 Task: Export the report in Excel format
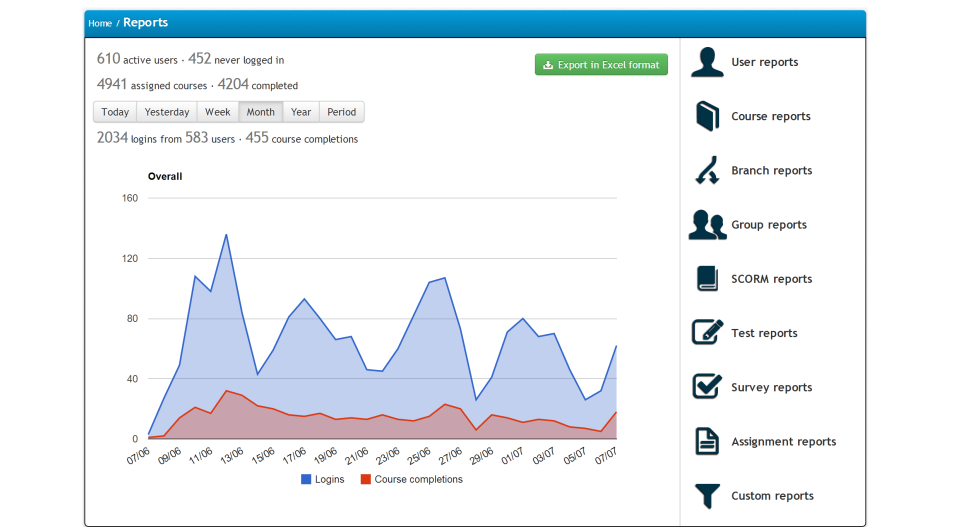pos(601,64)
